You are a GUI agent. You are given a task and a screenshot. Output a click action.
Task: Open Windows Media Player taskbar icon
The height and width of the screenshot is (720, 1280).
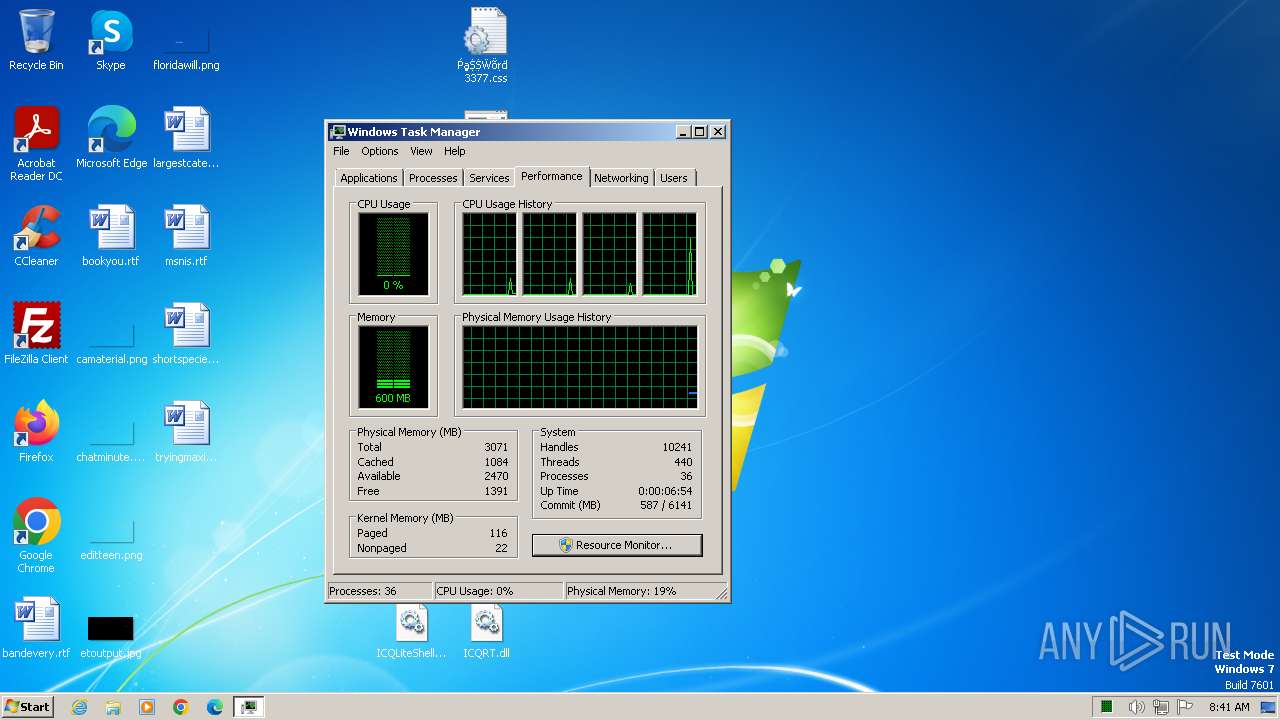pos(147,707)
